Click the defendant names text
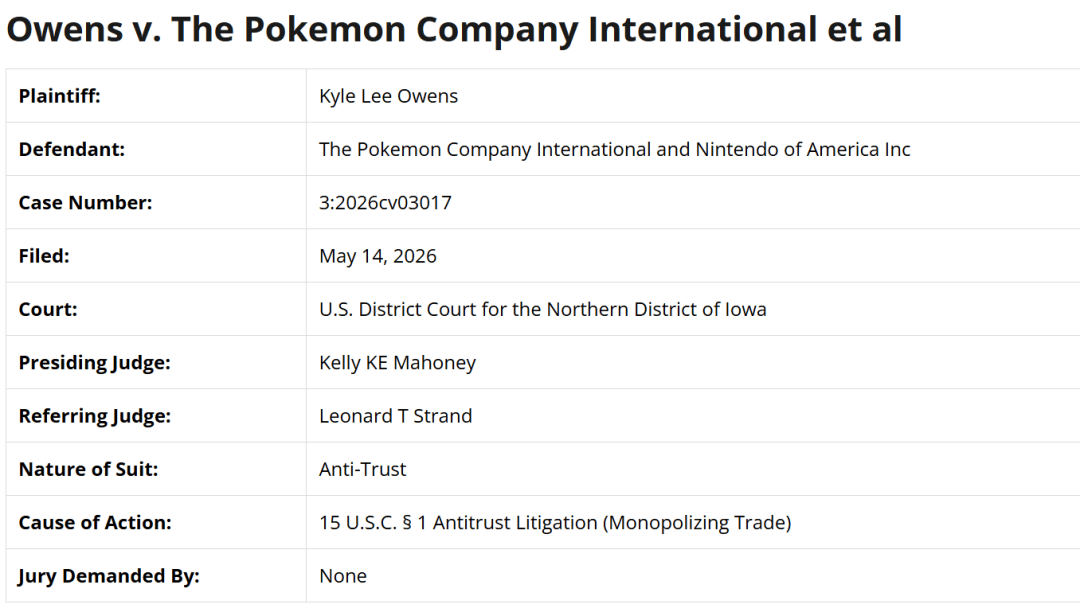The width and height of the screenshot is (1080, 616). click(x=614, y=150)
